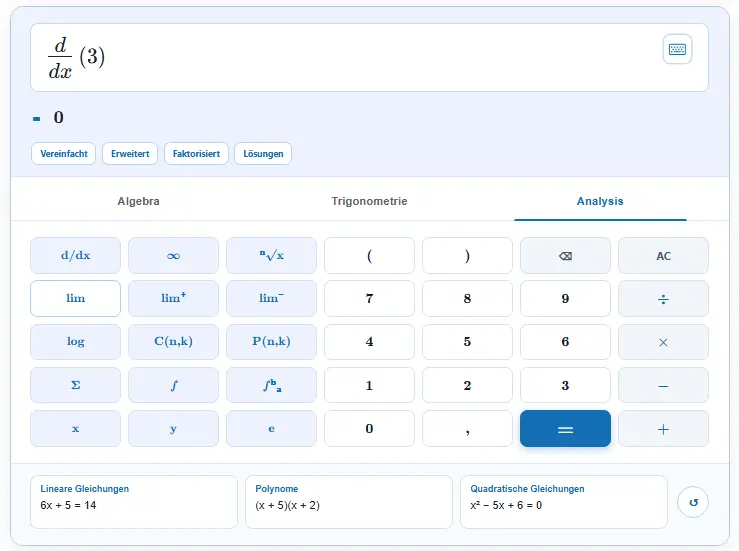739x551 pixels.
Task: Insert the nth root function
Action: (271, 255)
